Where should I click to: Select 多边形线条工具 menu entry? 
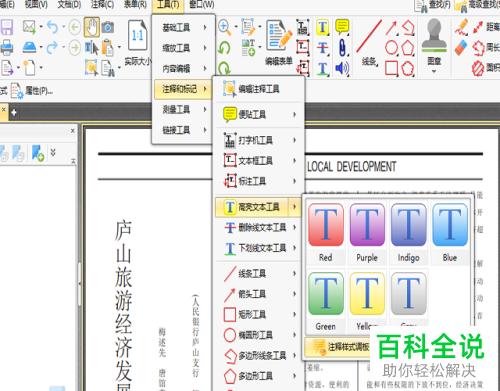[x=258, y=356]
